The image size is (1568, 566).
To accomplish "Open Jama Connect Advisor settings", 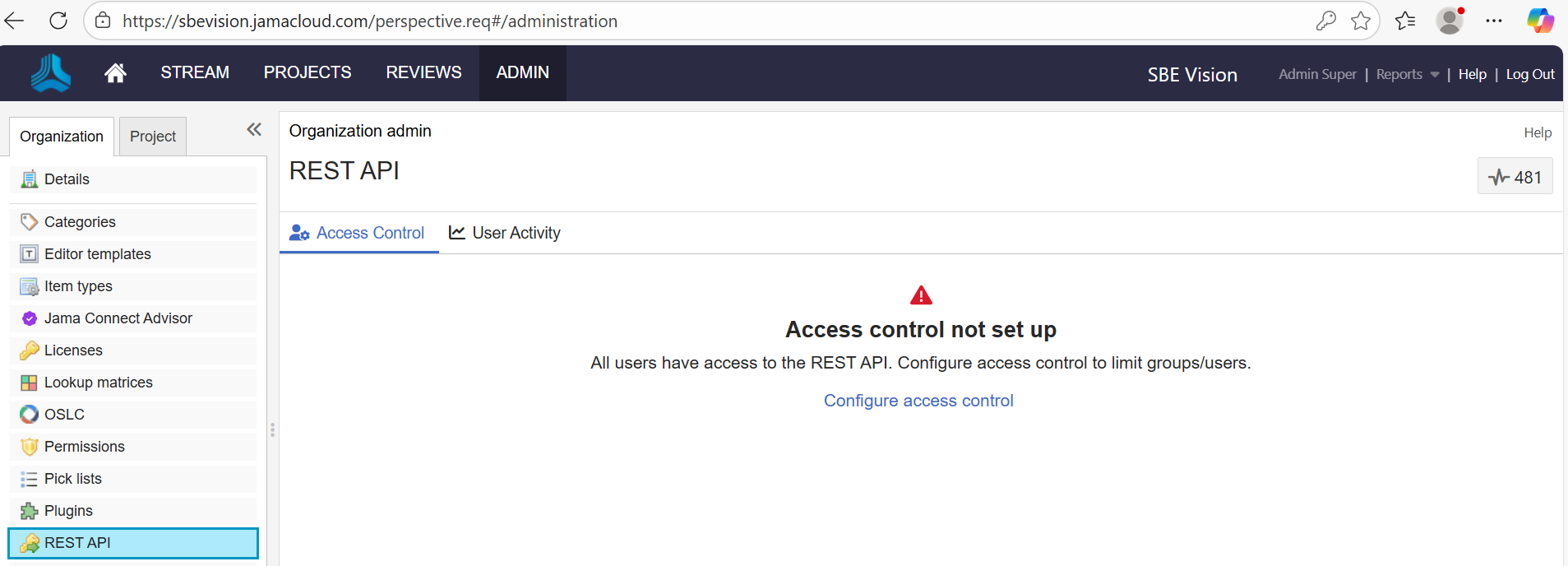I will tap(118, 318).
